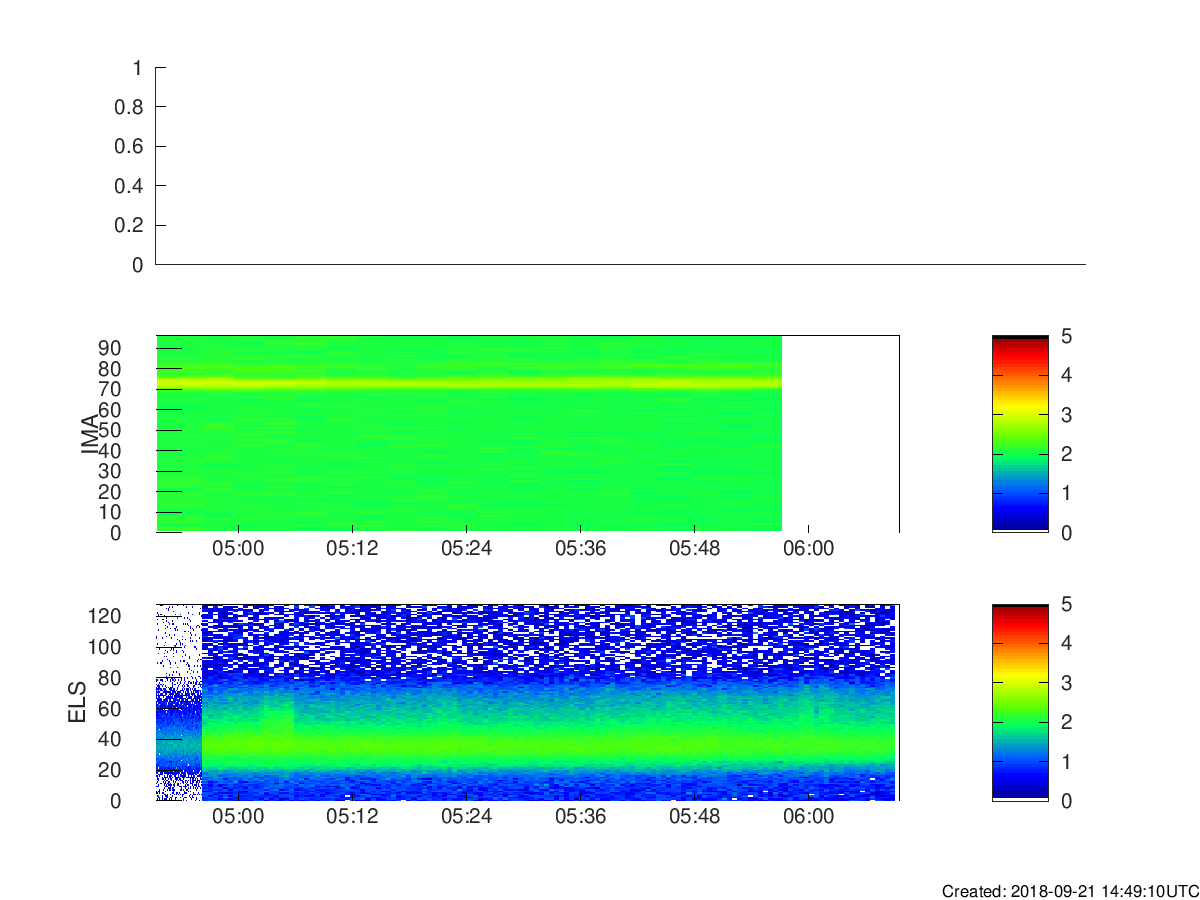
Task: Click the 5 label on IMA colorbar
Action: 1066,336
